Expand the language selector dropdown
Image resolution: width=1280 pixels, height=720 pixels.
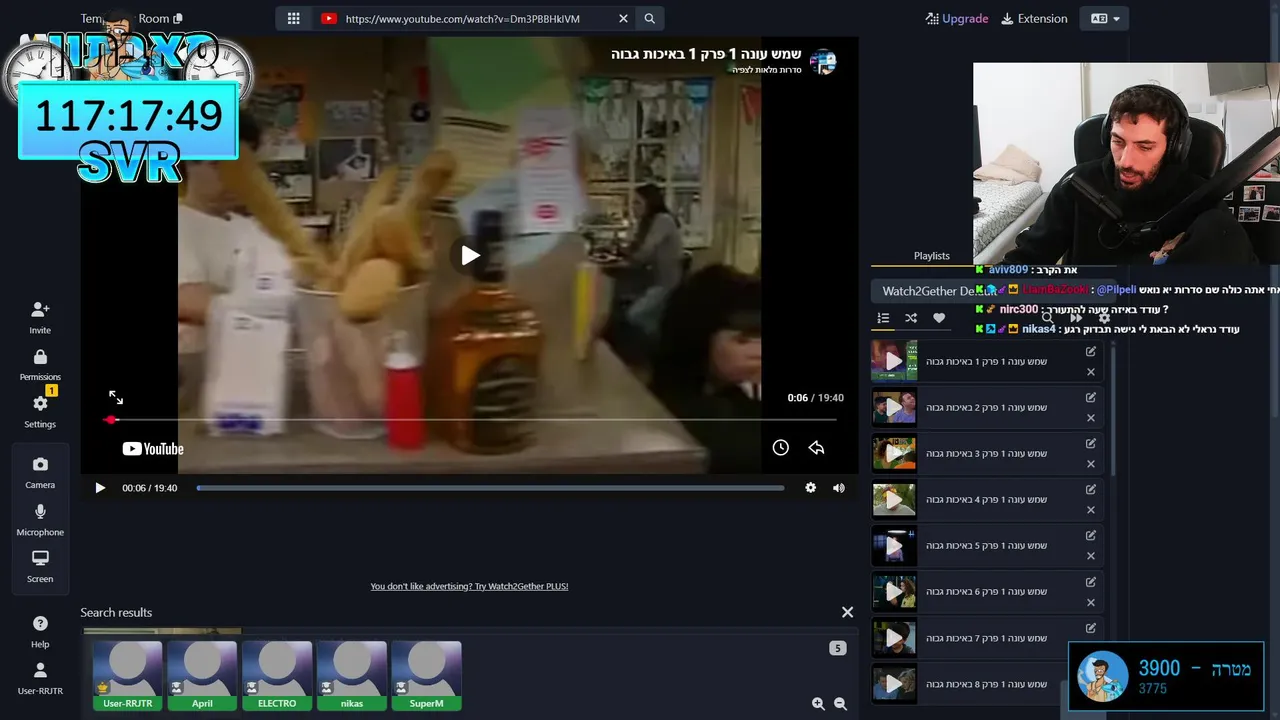click(1105, 18)
